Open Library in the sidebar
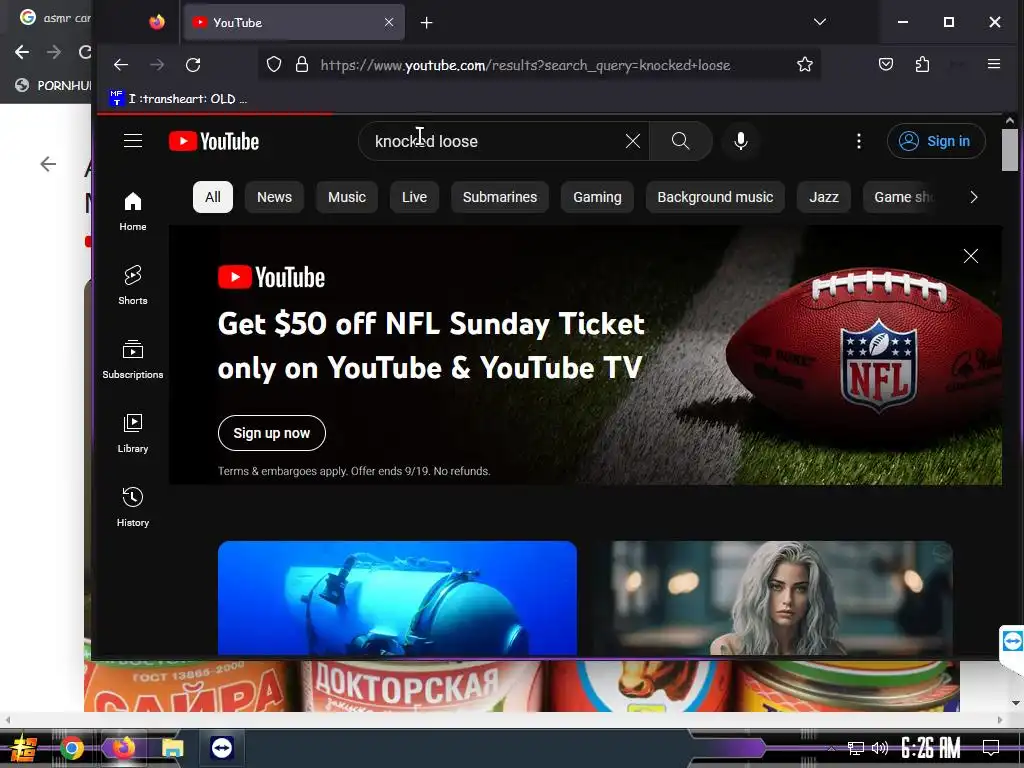This screenshot has width=1024, height=768. 133,434
